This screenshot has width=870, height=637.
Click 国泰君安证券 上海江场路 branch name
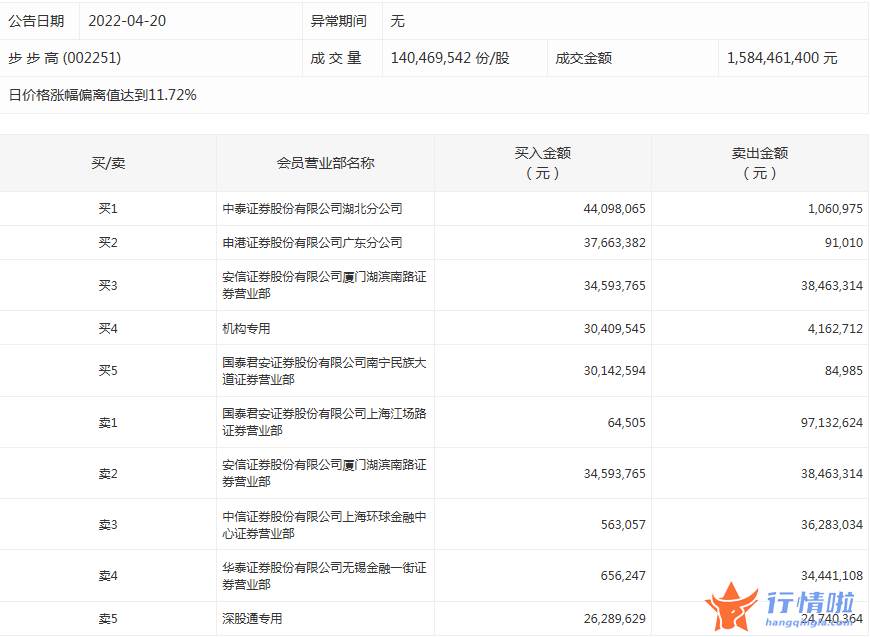click(x=324, y=422)
